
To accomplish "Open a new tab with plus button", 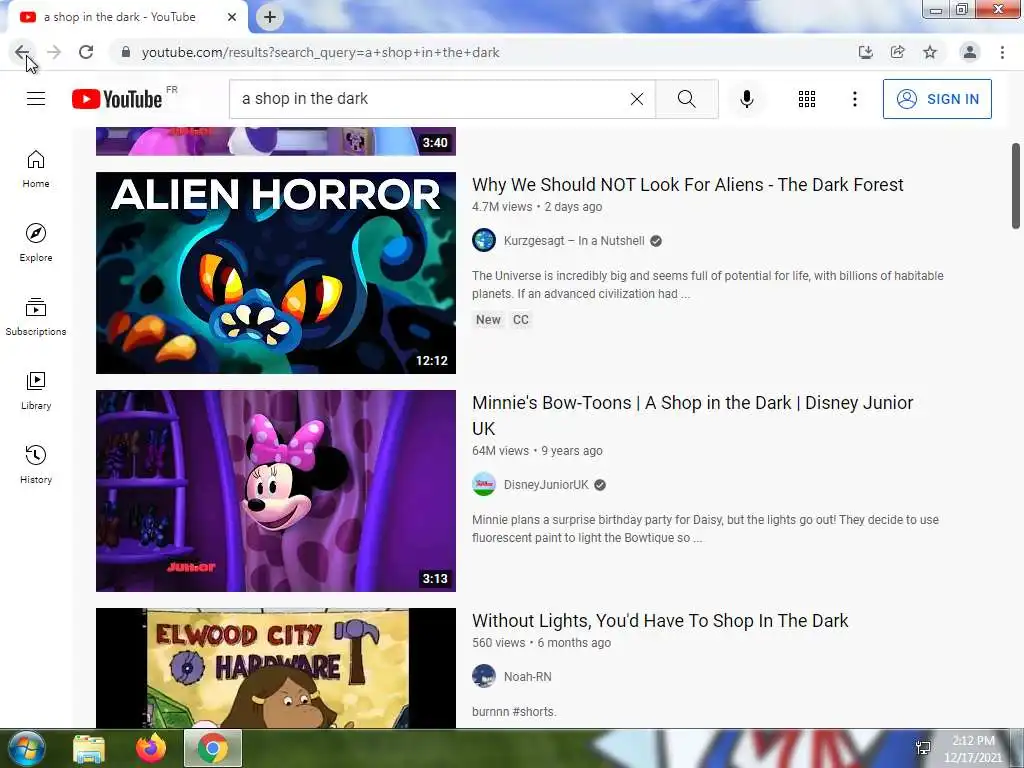I will pyautogui.click(x=270, y=17).
